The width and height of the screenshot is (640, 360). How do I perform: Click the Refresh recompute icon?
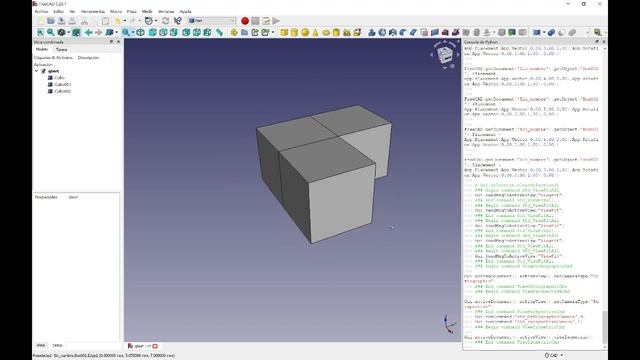(x=165, y=21)
